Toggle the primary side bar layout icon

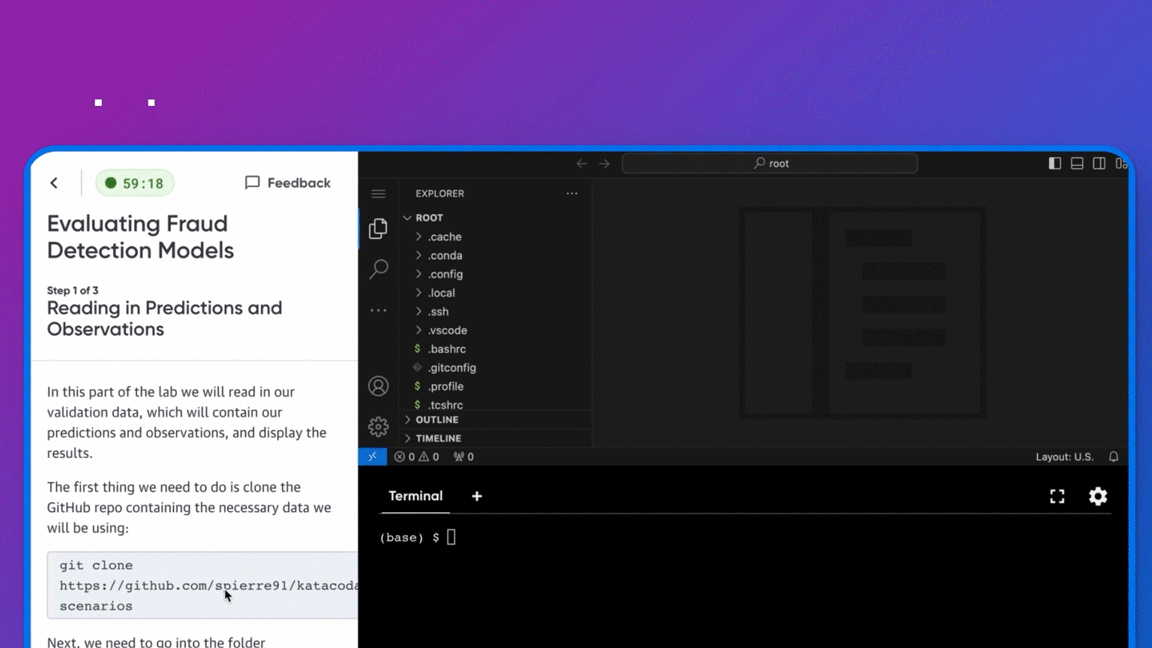click(1055, 163)
